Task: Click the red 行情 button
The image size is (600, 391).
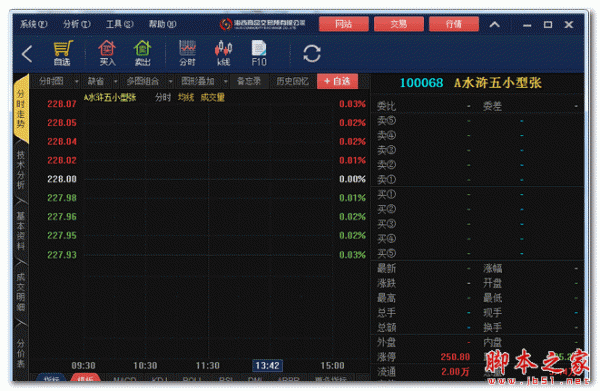Action: click(x=454, y=24)
